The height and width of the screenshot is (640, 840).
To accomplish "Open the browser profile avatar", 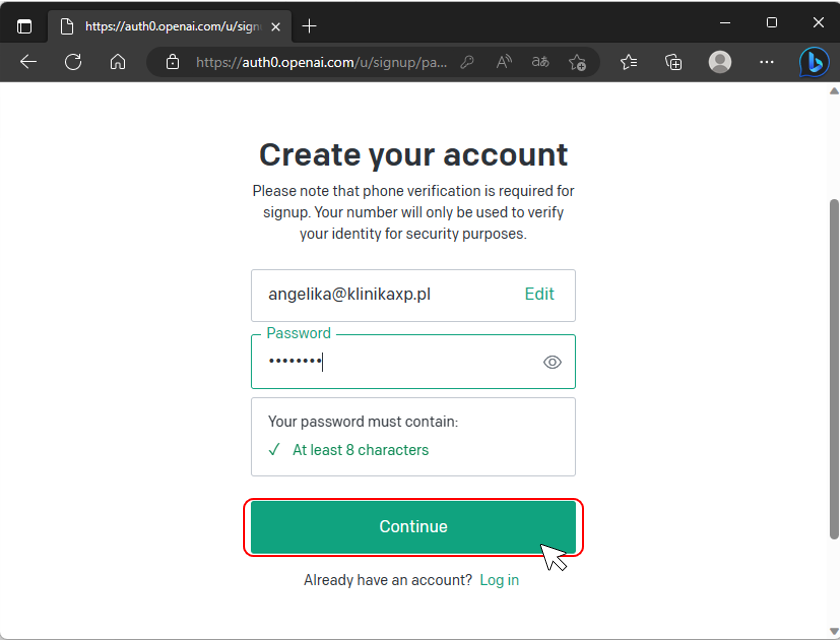I will click(x=720, y=62).
